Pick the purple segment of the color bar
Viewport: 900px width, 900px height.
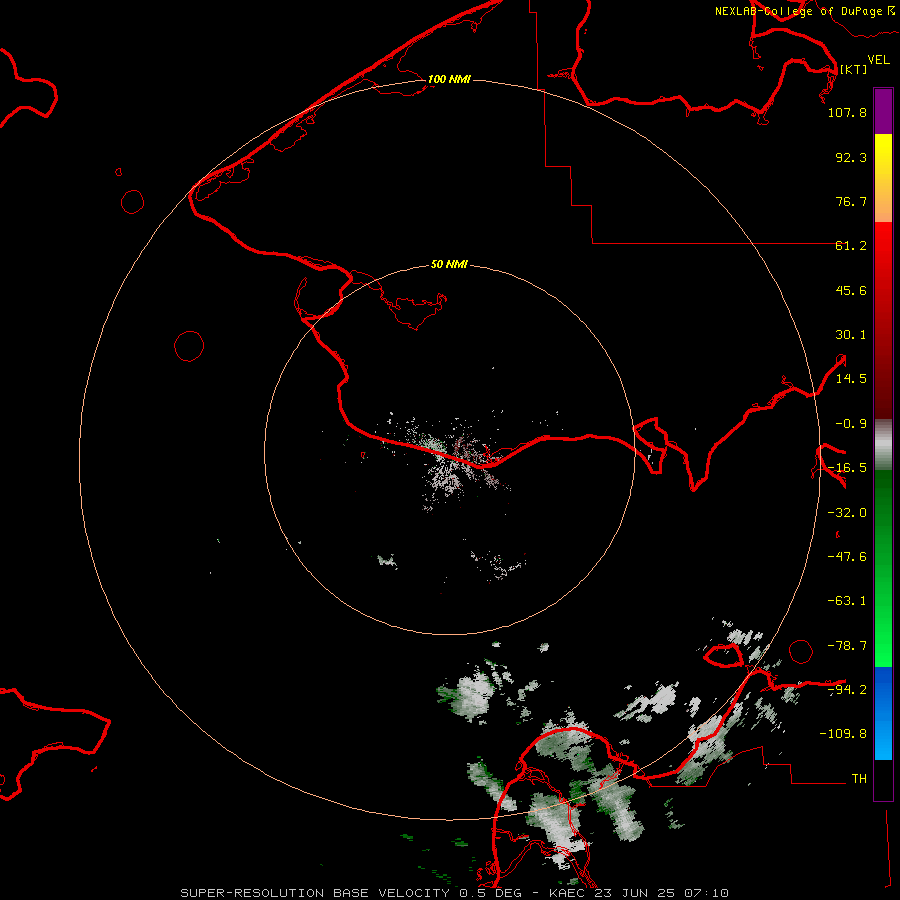[883, 111]
